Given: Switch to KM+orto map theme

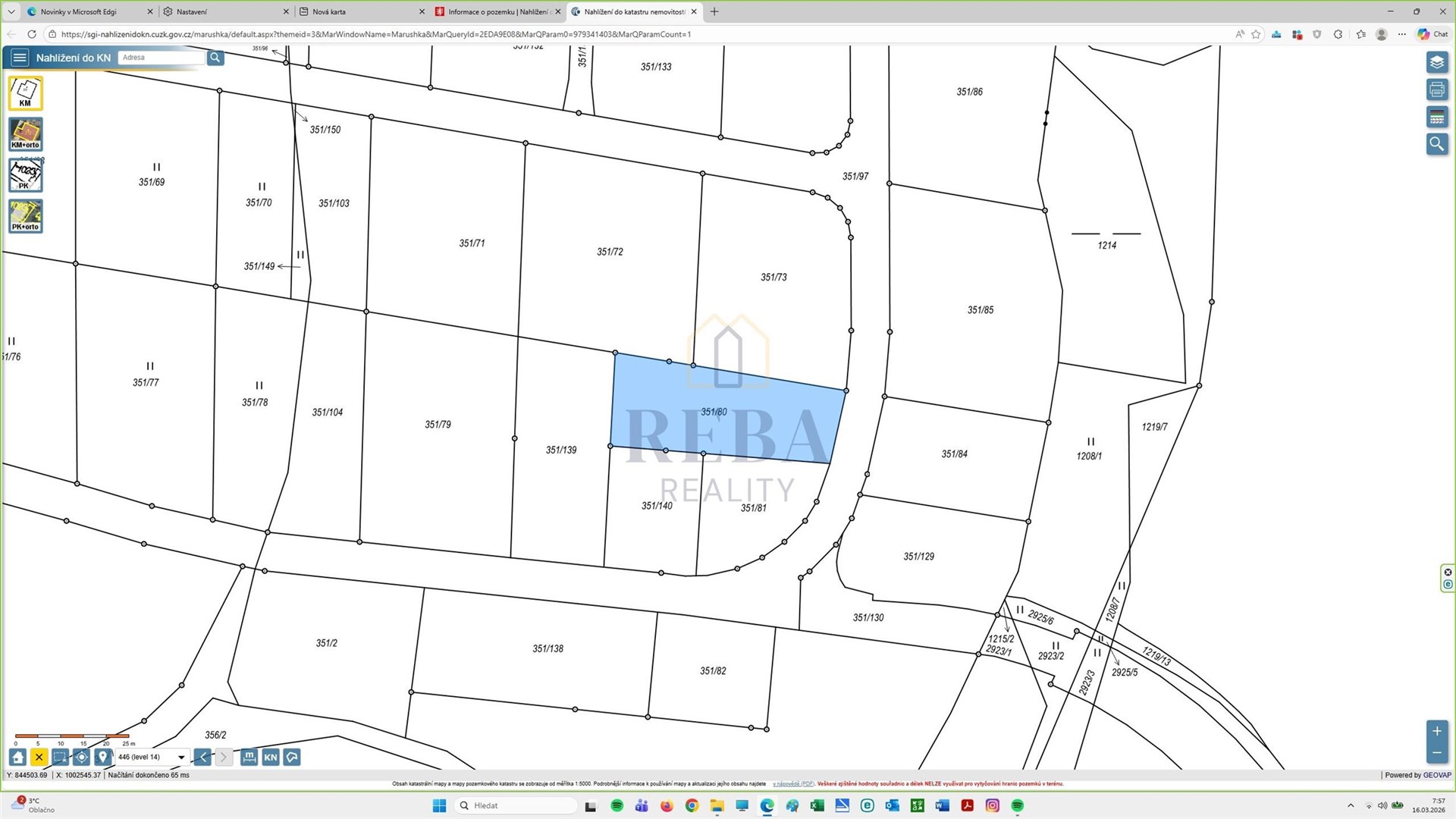Looking at the screenshot, I should pos(25,134).
